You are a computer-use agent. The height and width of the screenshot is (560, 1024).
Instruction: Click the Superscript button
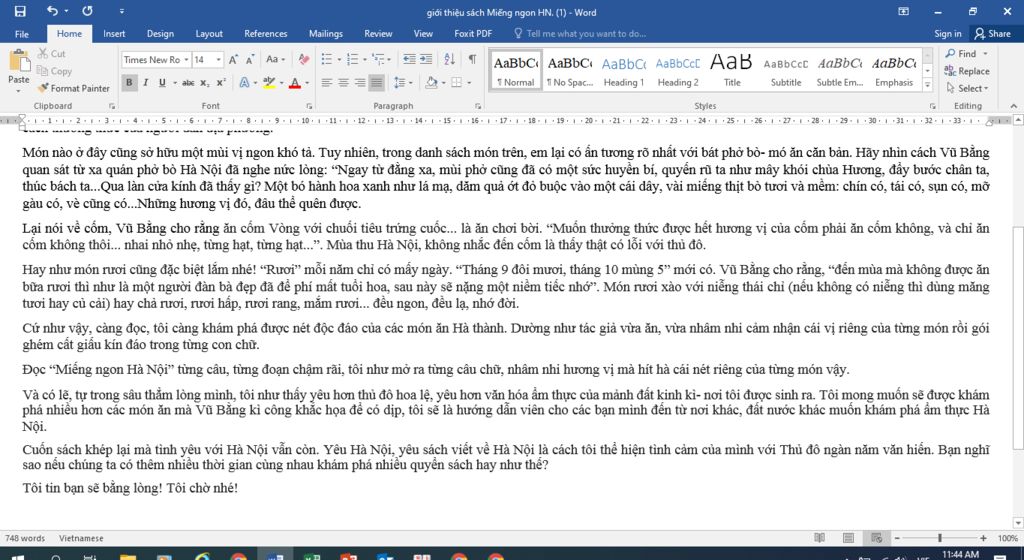tap(221, 83)
